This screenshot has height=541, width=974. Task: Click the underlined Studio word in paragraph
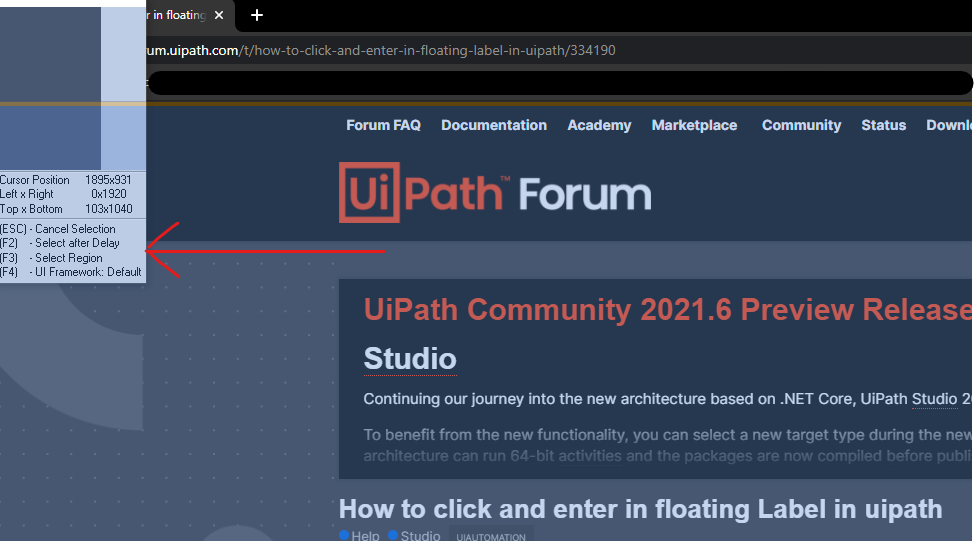(x=934, y=399)
